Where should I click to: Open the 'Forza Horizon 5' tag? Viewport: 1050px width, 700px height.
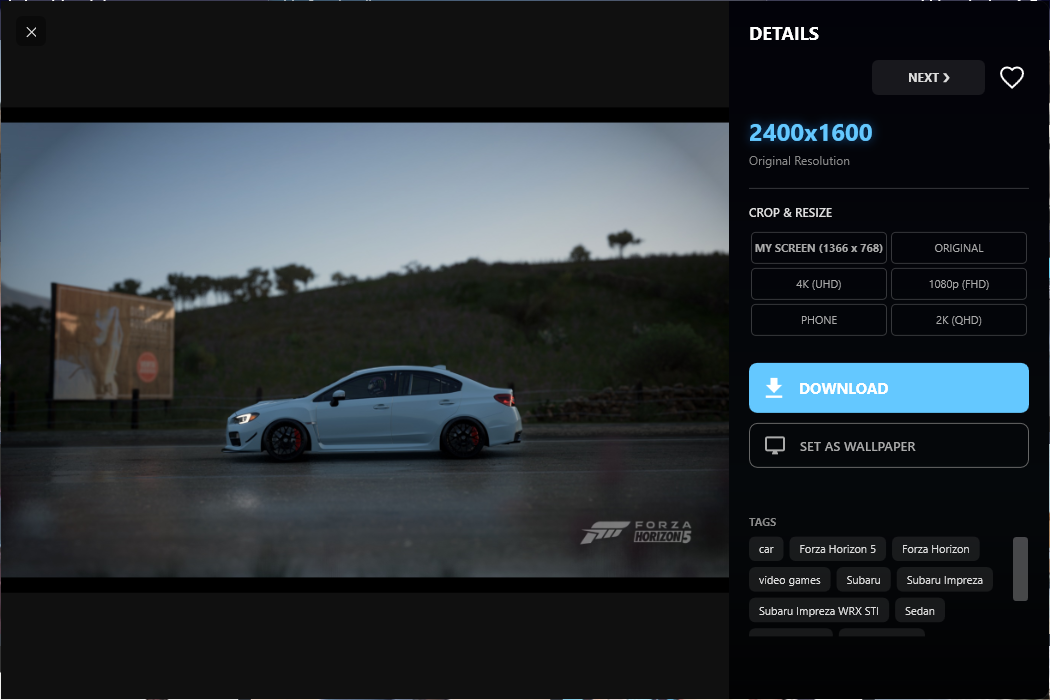(837, 549)
